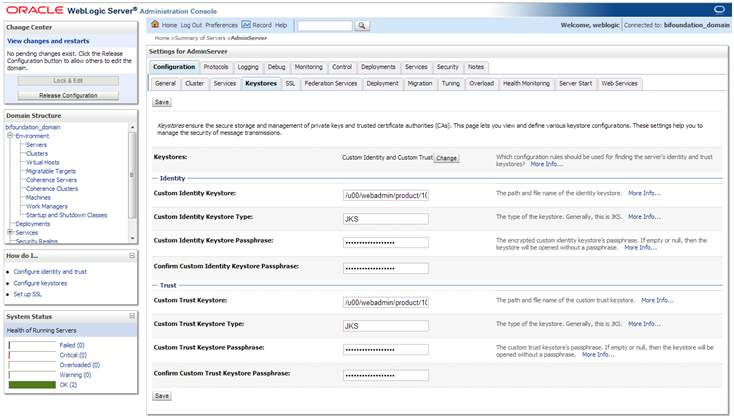Open the Logging tab
The height and width of the screenshot is (418, 734).
pyautogui.click(x=248, y=67)
